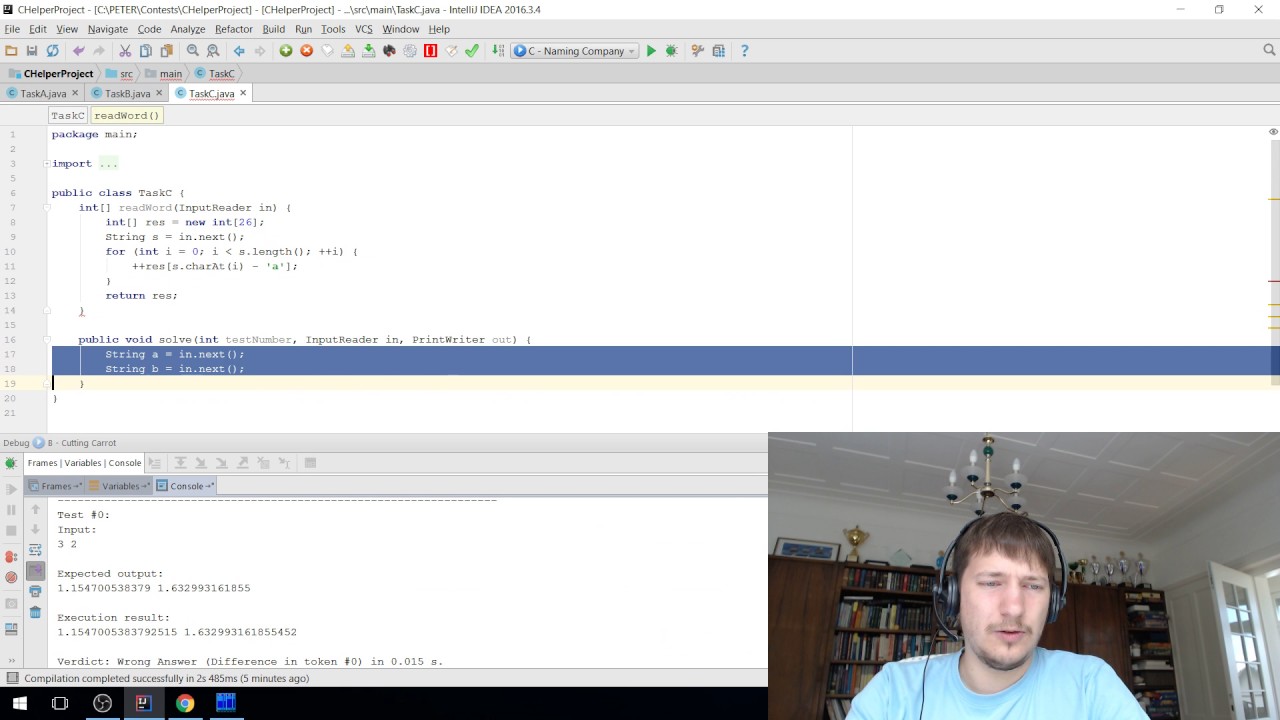Click main folder breadcrumb

(x=163, y=73)
